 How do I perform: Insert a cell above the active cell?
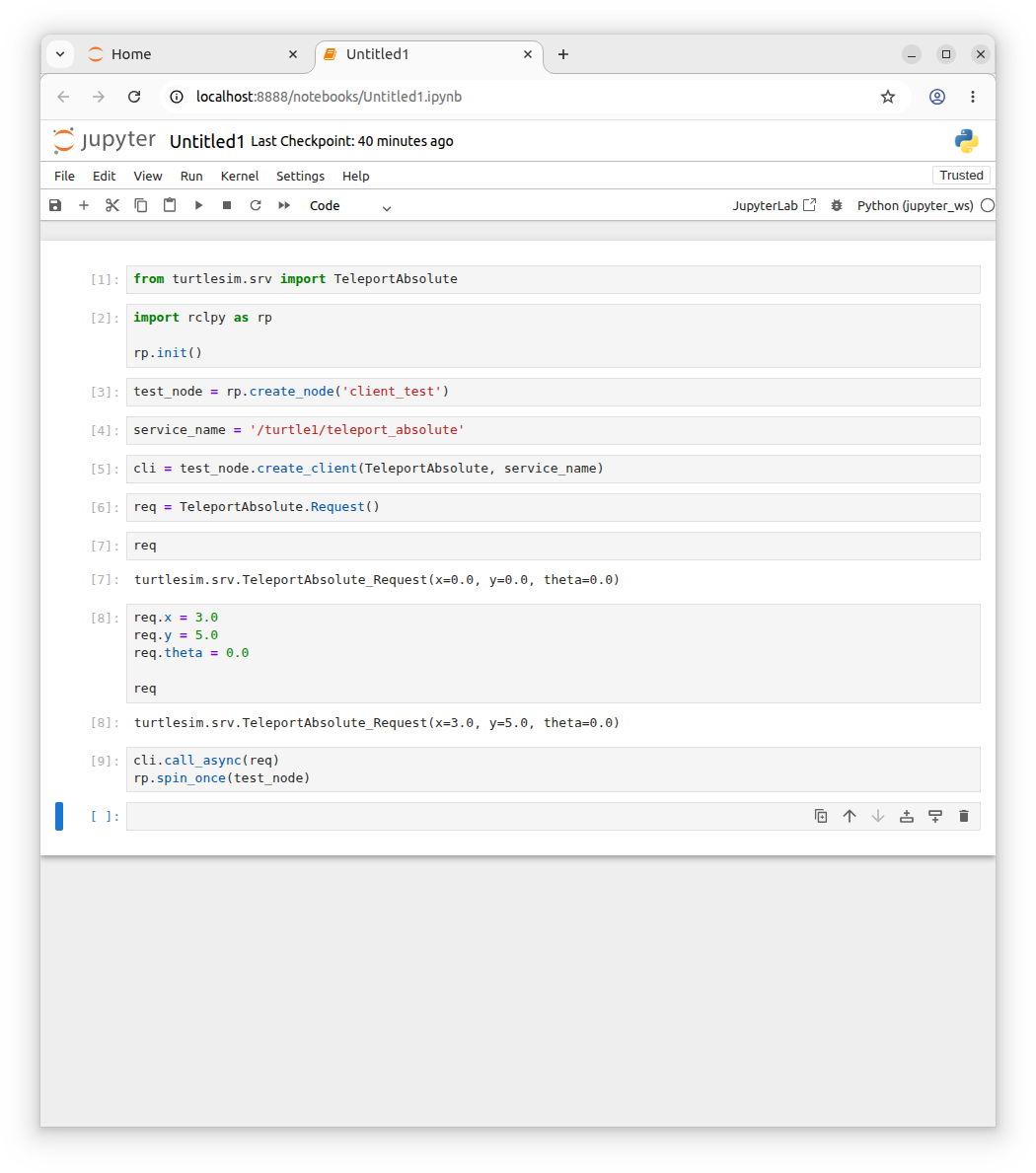907,816
